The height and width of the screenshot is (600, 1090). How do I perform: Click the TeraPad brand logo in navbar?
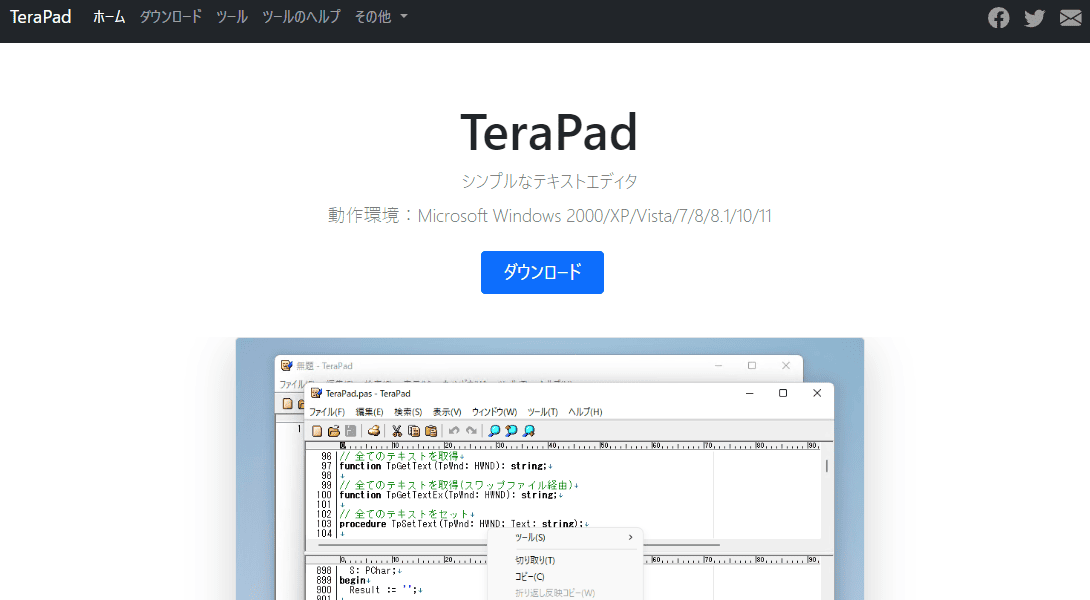point(40,17)
